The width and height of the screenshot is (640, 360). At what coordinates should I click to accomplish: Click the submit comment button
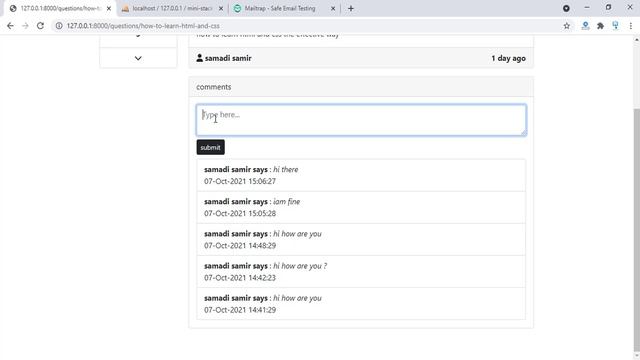coord(210,147)
